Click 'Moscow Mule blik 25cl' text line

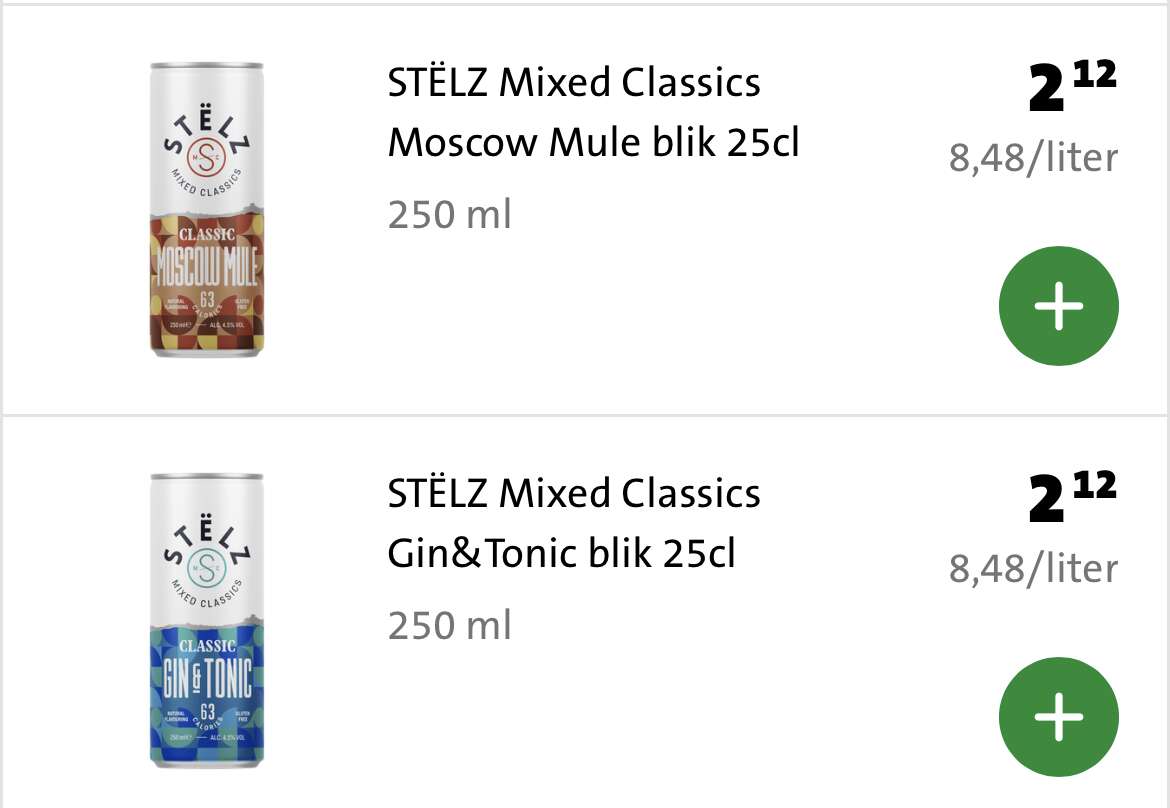pos(593,142)
